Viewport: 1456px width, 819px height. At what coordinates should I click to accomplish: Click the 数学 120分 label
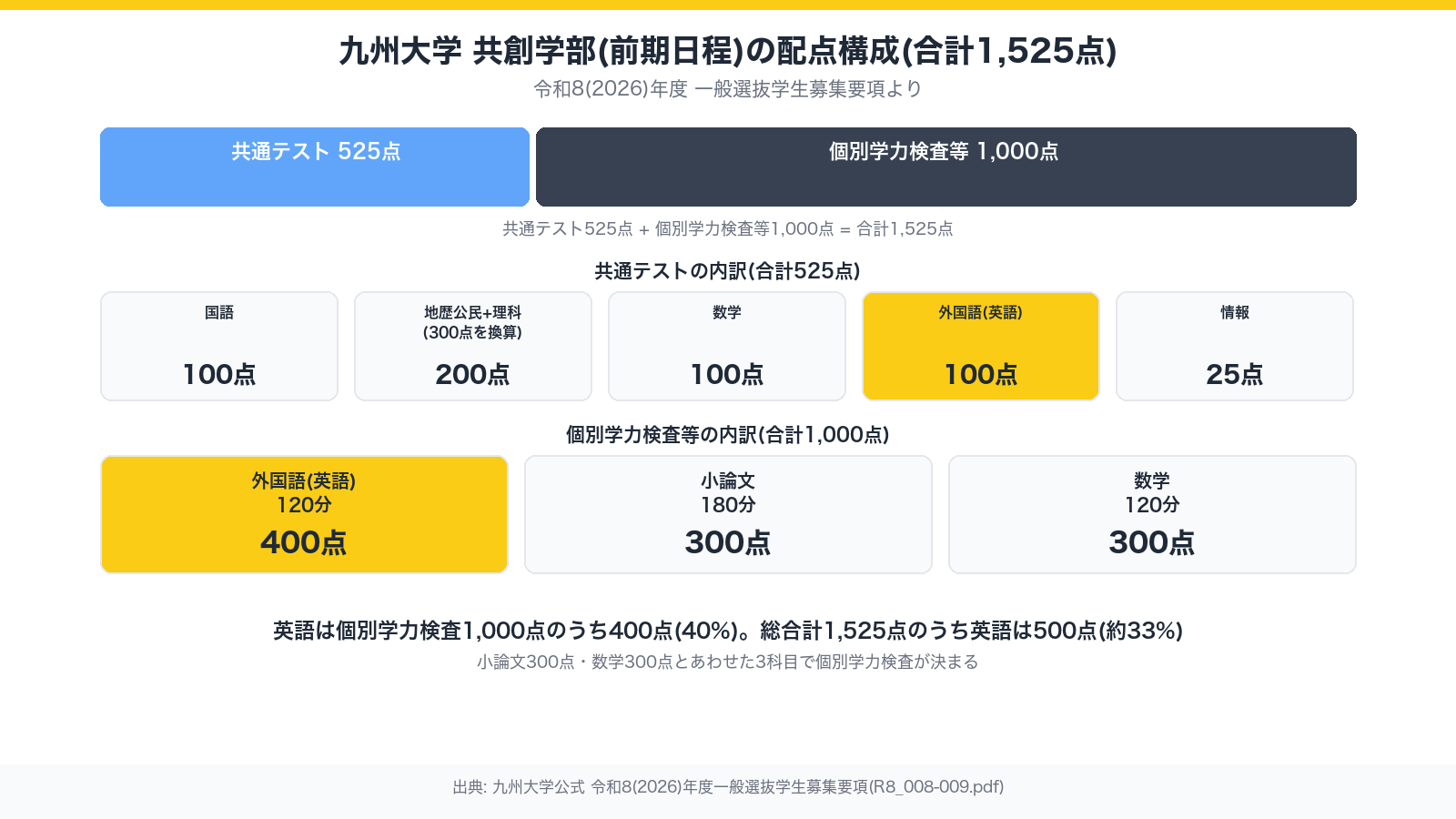1152,492
